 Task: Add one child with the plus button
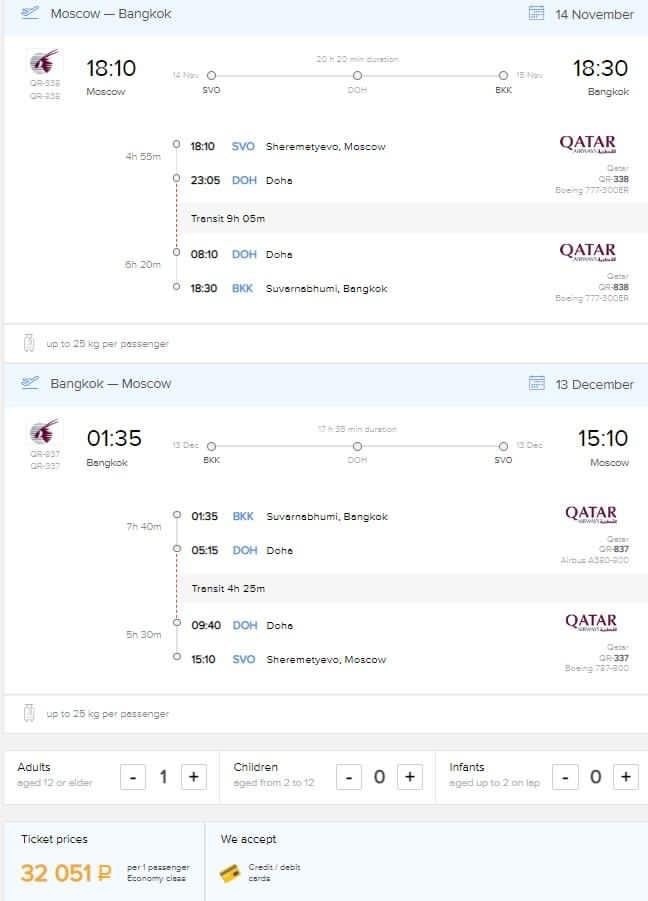pyautogui.click(x=410, y=777)
